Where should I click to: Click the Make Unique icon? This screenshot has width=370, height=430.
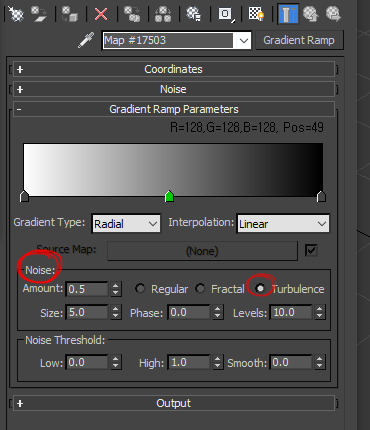pos(163,14)
